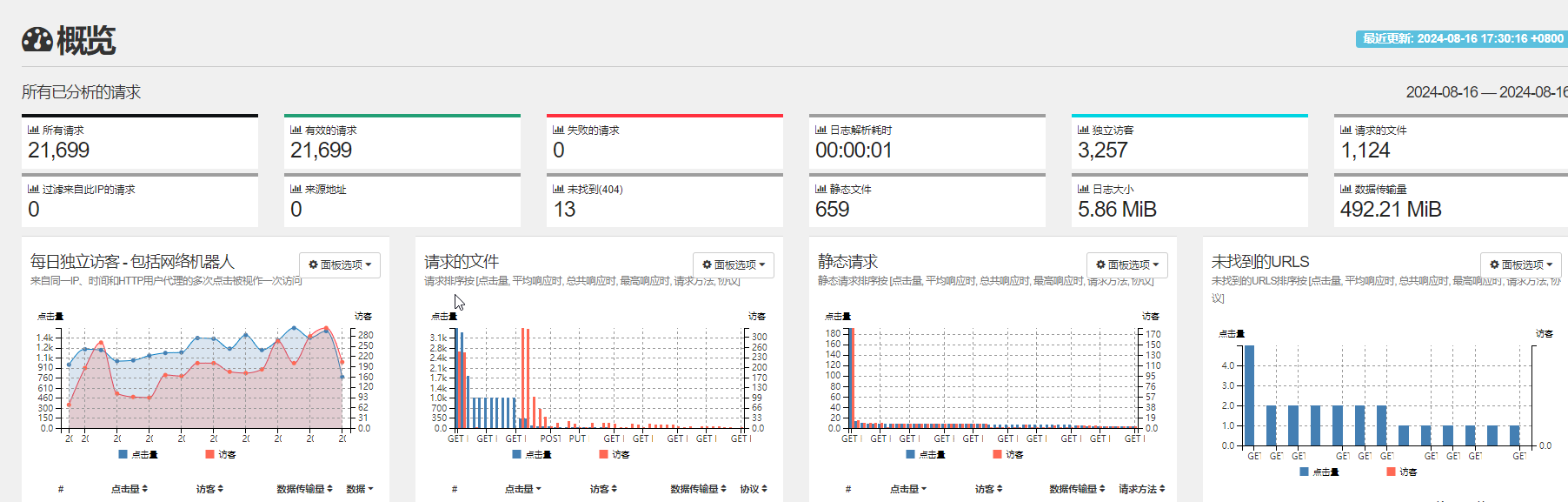The image size is (1568, 502).
Task: Expand 面板选项 menu in 静态请求 panel
Action: (x=1127, y=264)
